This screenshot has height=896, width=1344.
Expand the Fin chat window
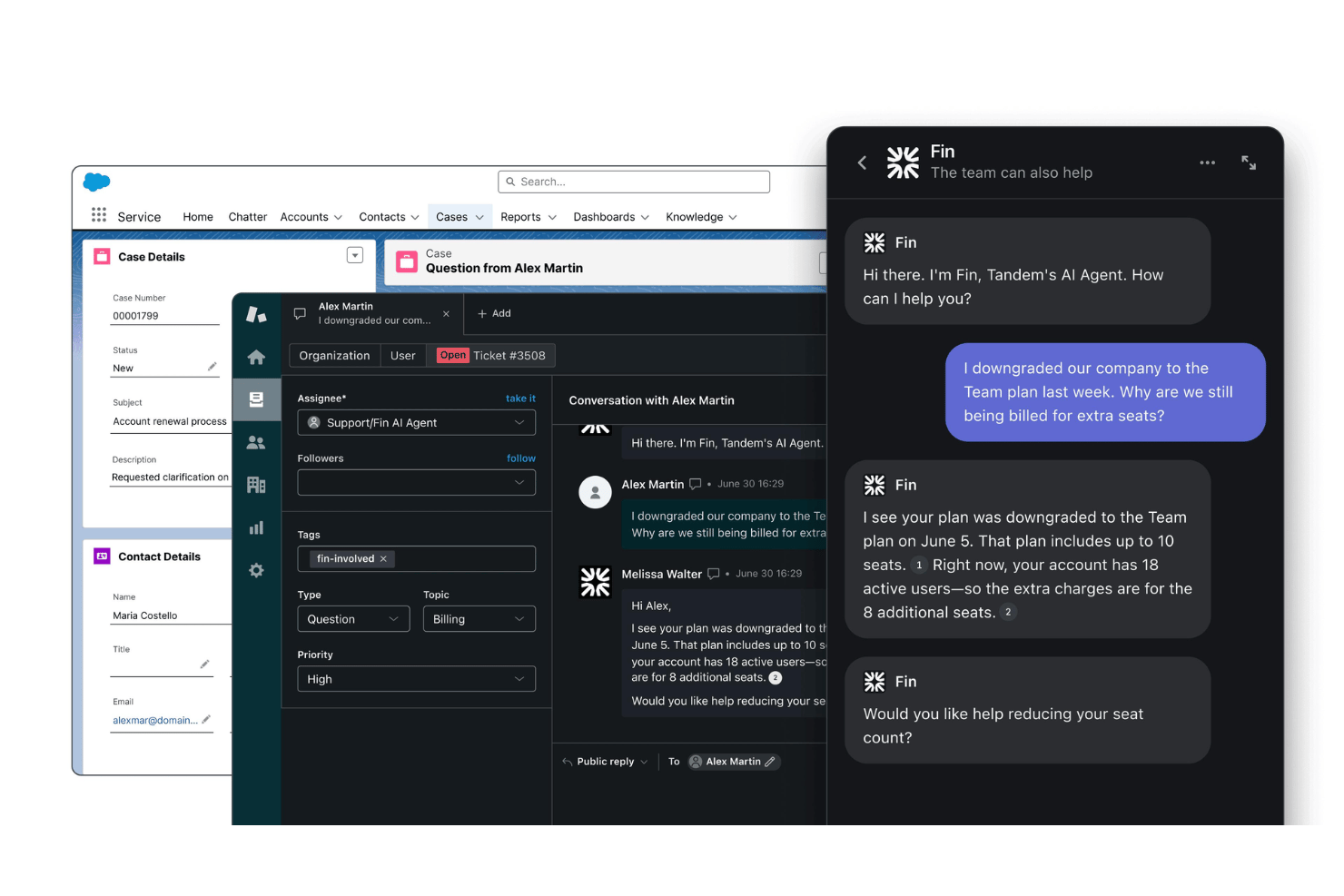coord(1249,162)
